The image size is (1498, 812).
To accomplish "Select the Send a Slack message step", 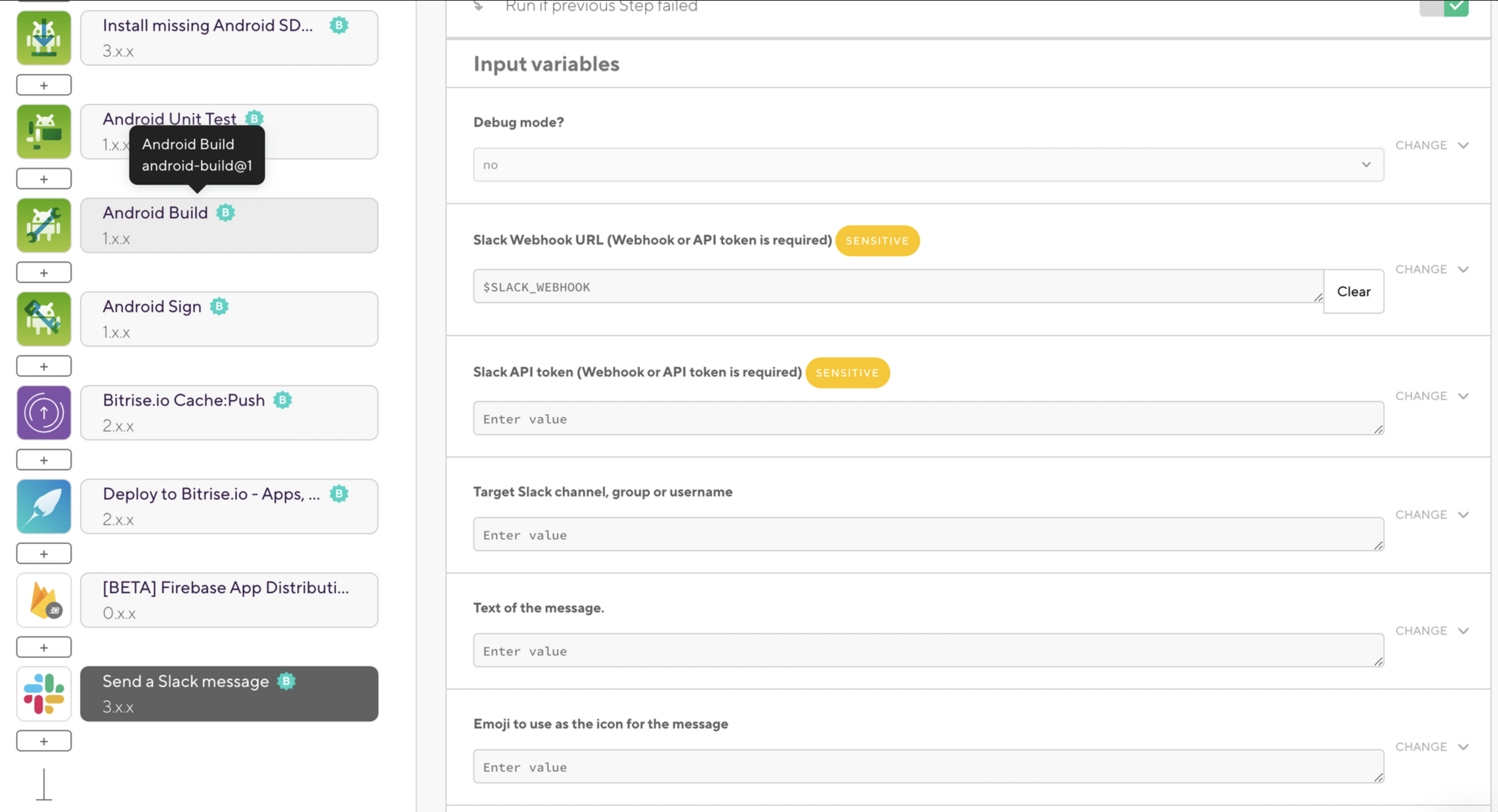I will click(229, 694).
